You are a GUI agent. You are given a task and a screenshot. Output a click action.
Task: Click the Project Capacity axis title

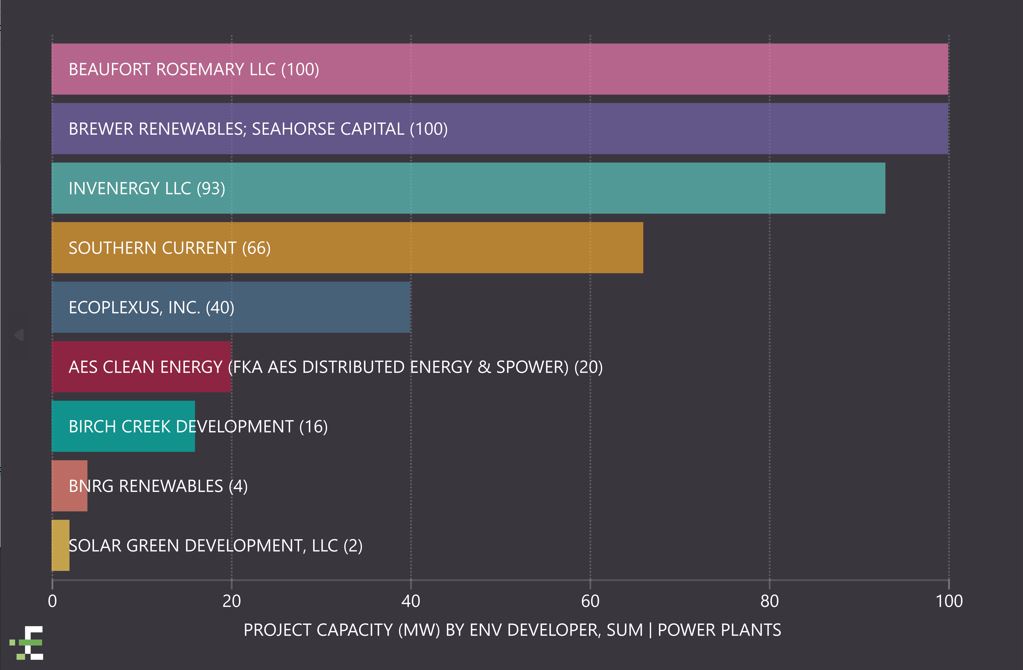click(512, 630)
